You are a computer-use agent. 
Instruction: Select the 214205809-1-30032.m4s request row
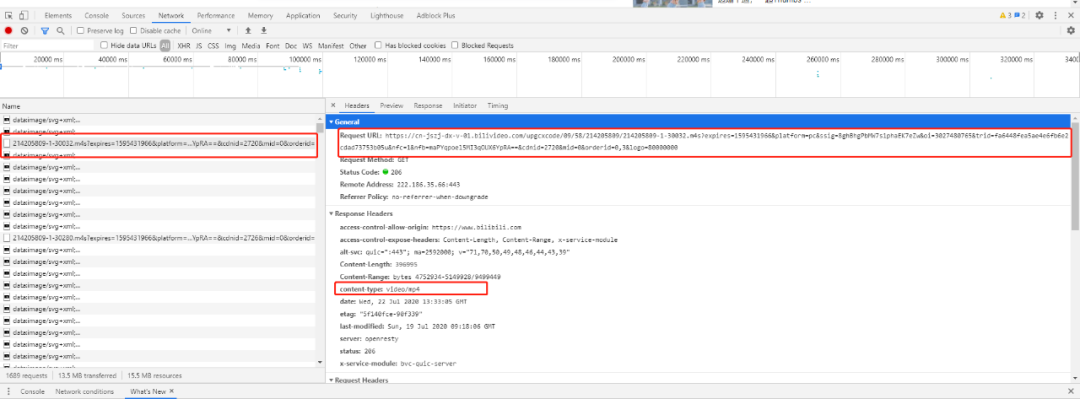tap(158, 143)
